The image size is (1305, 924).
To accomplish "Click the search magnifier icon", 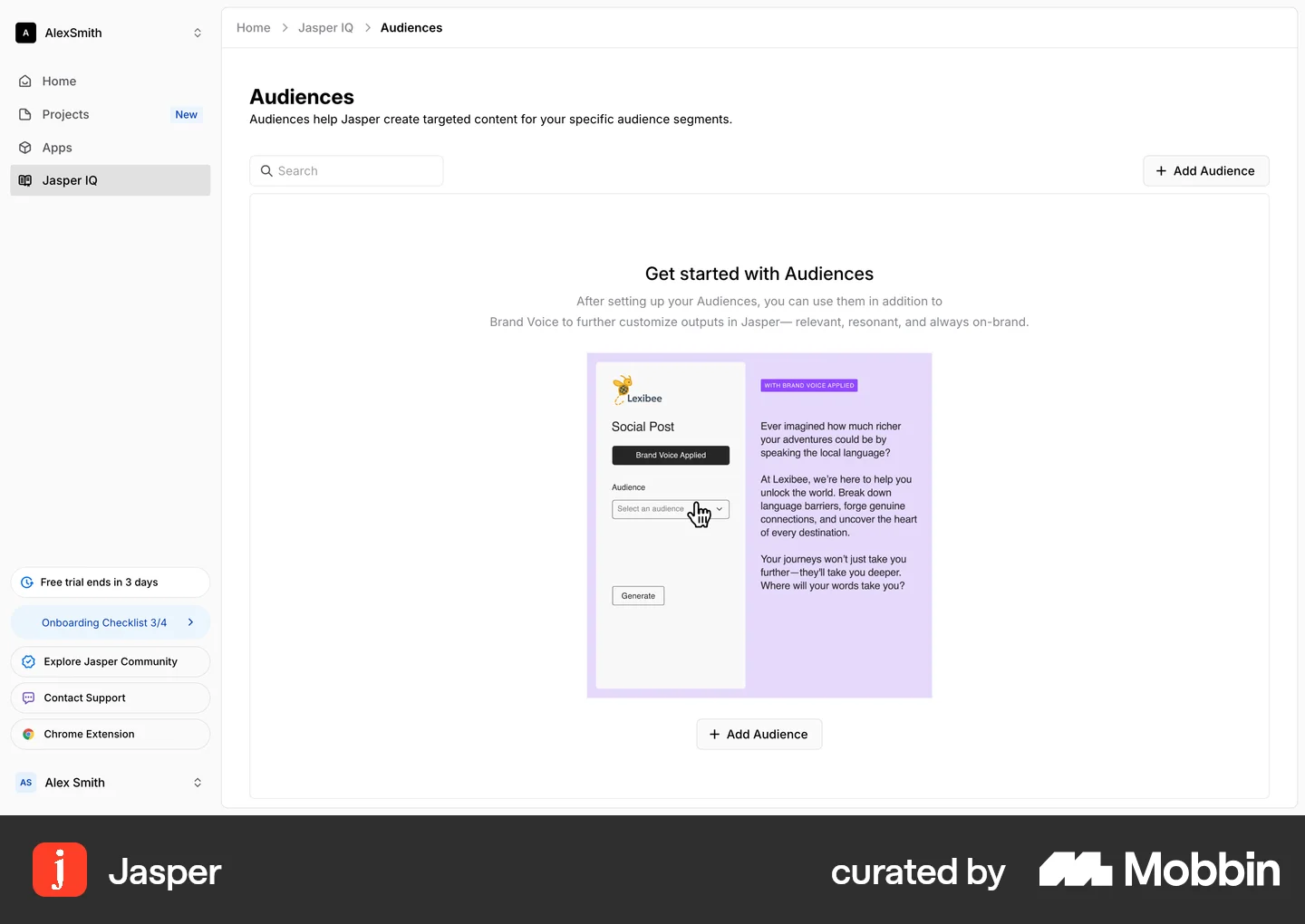I will 266,171.
